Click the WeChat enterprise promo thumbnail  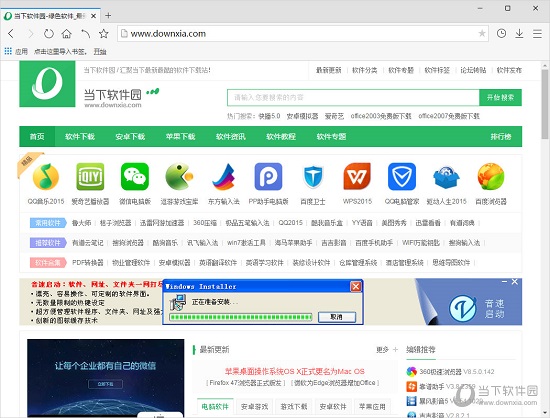[x=106, y=378]
